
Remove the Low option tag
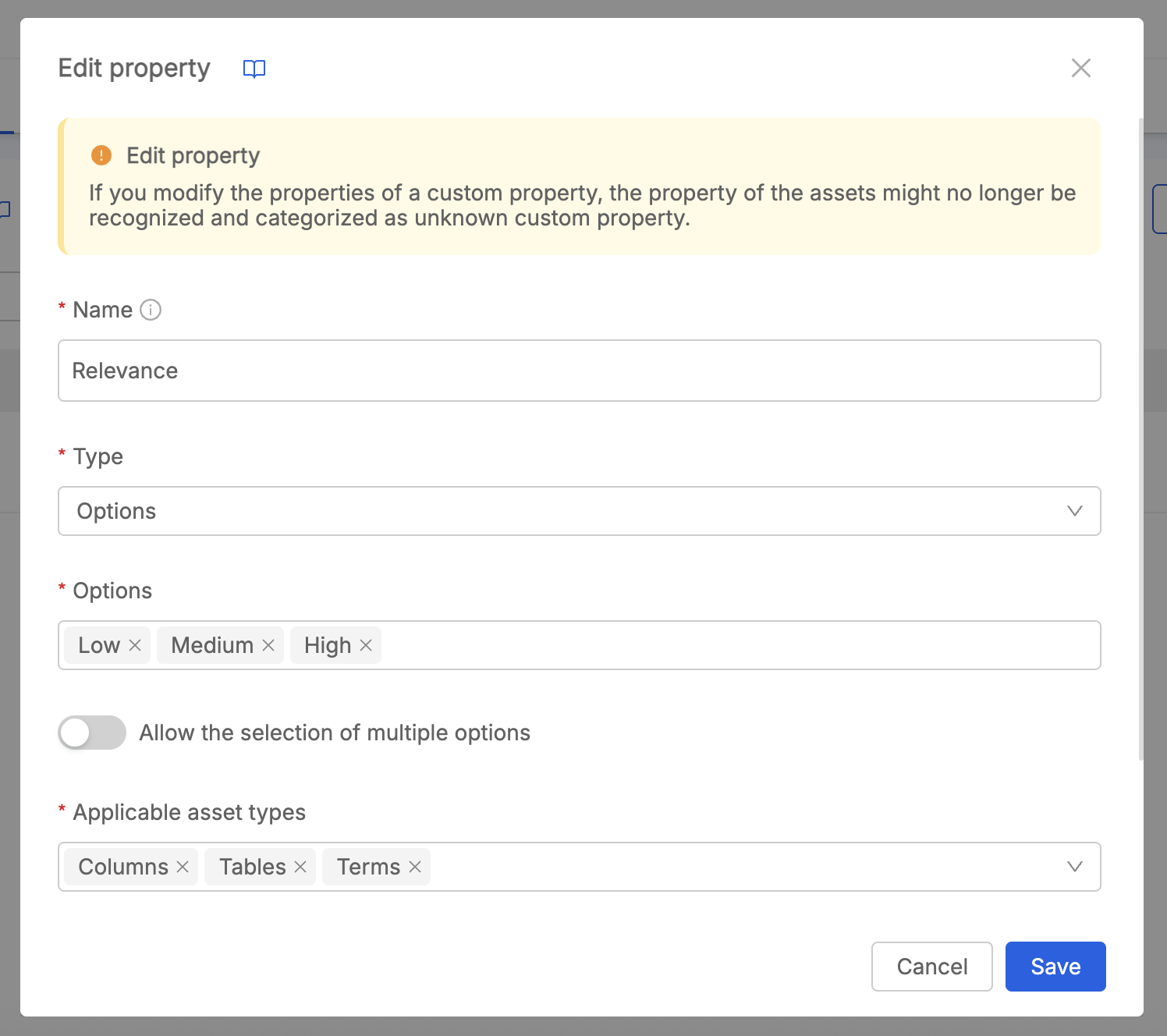[135, 645]
